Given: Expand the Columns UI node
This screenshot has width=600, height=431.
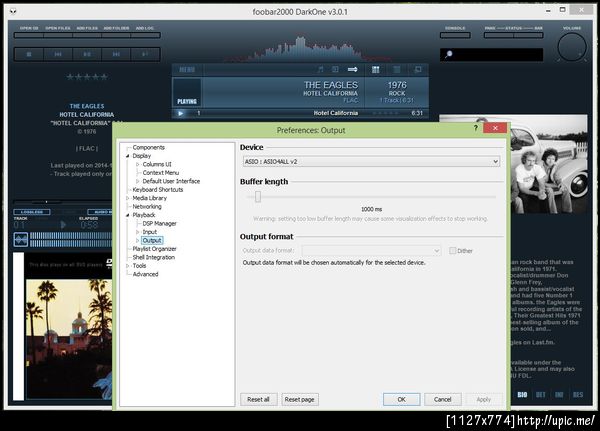Looking at the screenshot, I should point(138,164).
